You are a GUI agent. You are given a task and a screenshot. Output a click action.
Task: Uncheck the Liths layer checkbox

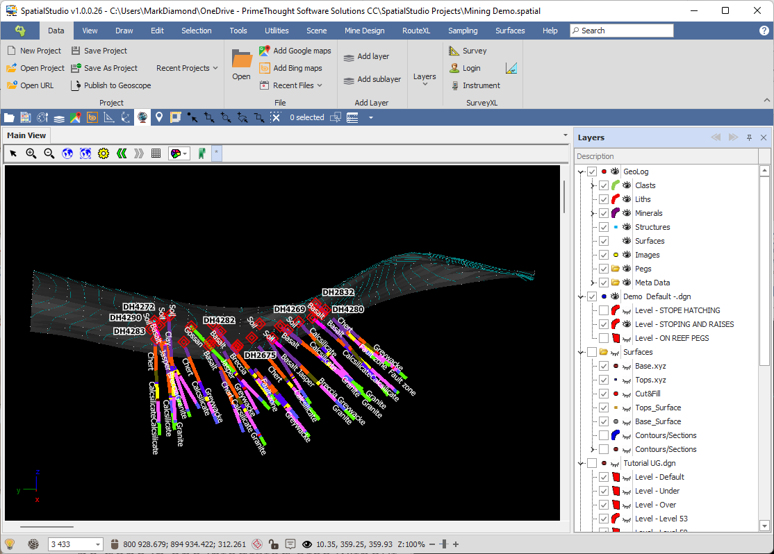(x=604, y=199)
